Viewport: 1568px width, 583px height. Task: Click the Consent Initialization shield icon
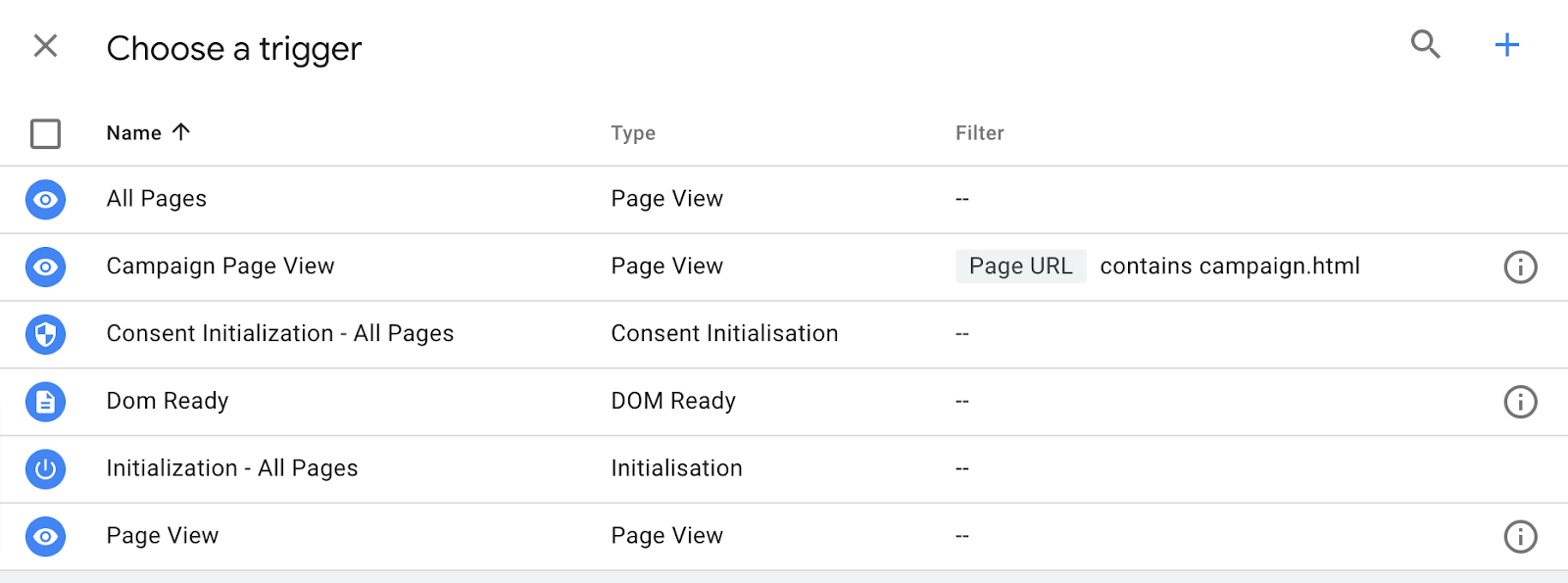pyautogui.click(x=45, y=334)
